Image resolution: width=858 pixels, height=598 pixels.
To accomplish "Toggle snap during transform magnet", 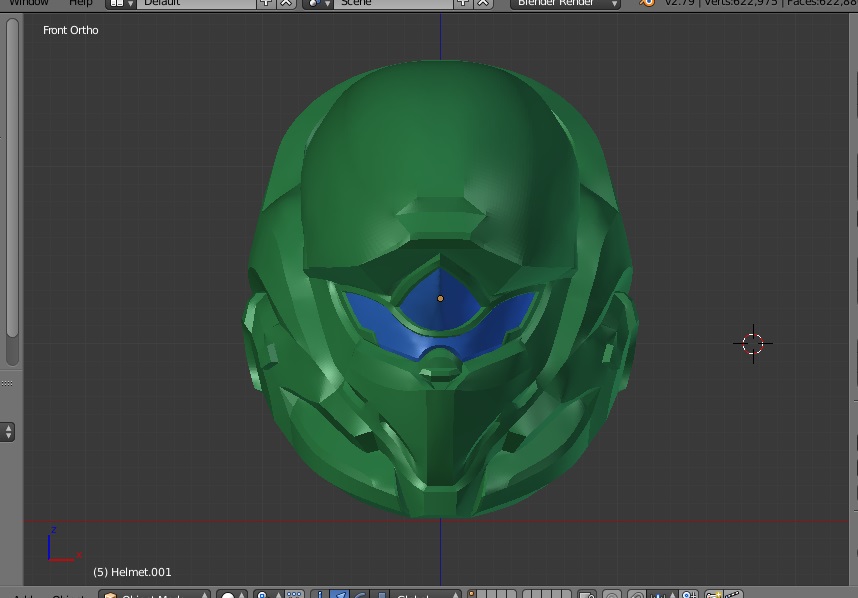I will (637, 594).
